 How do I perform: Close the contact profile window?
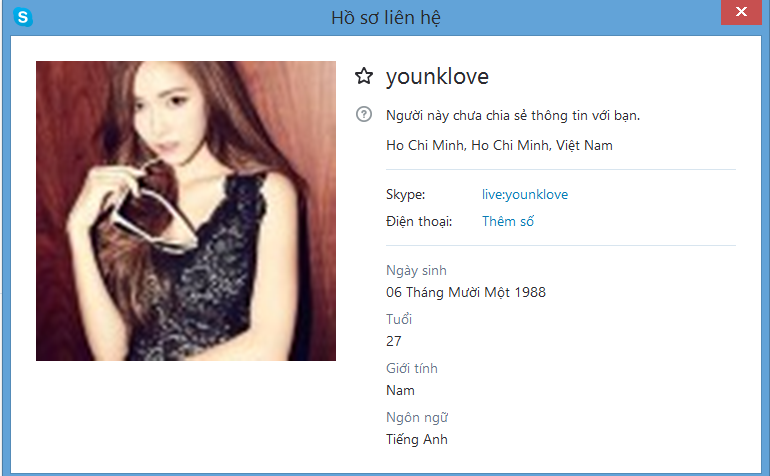pos(741,12)
